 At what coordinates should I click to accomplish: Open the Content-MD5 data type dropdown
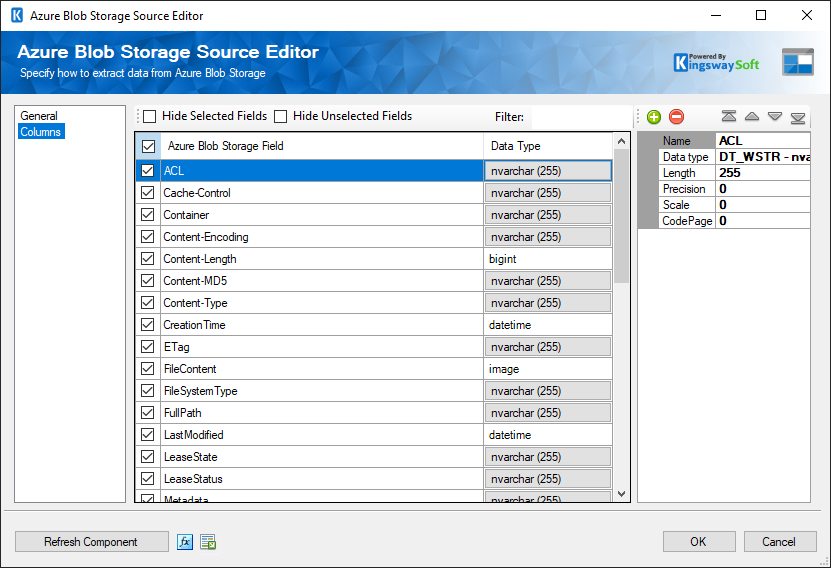tap(548, 281)
